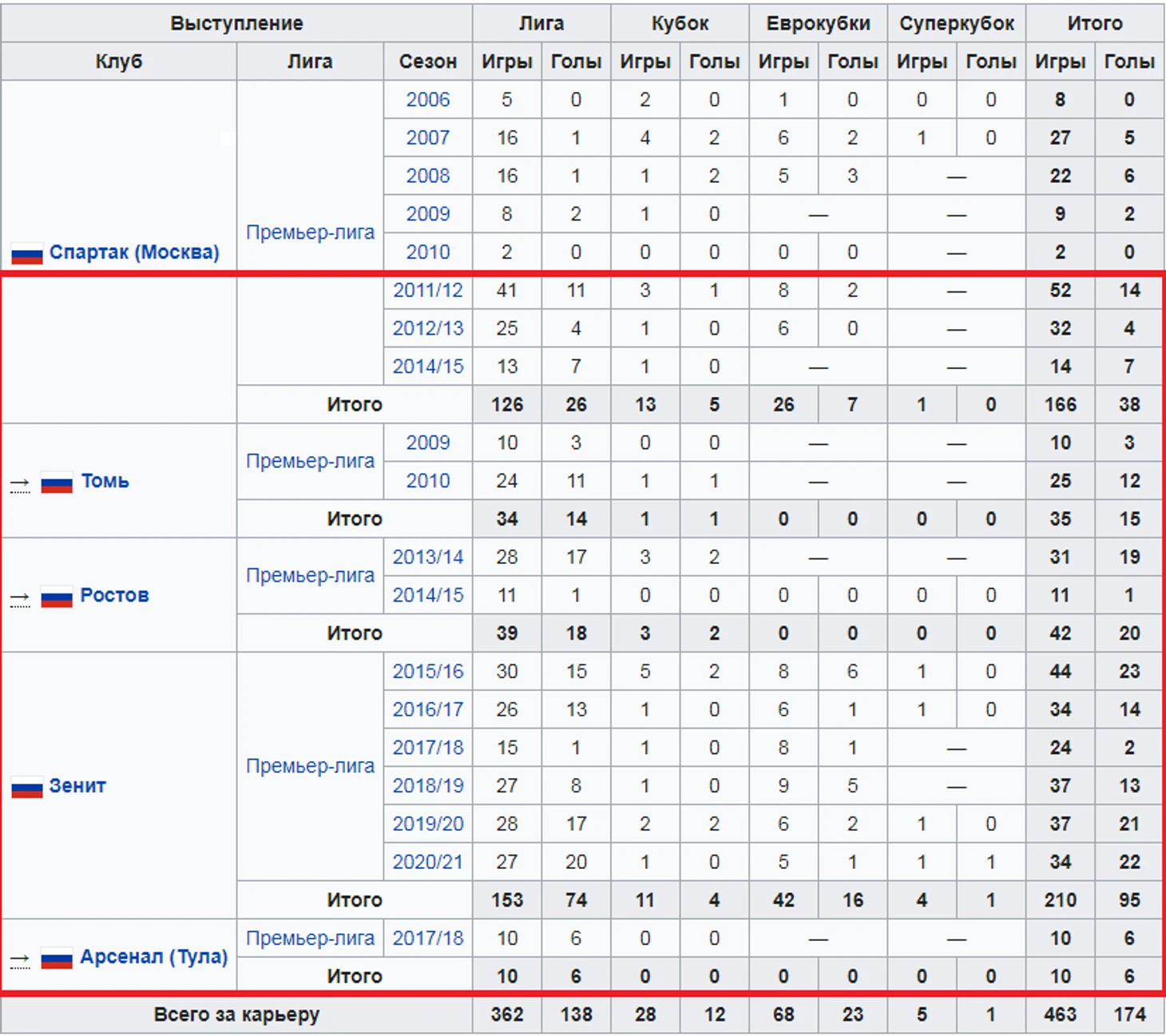Open the 2017/18 link for Арсенал (Тула)
Image resolution: width=1166 pixels, height=1036 pixels.
[x=428, y=938]
